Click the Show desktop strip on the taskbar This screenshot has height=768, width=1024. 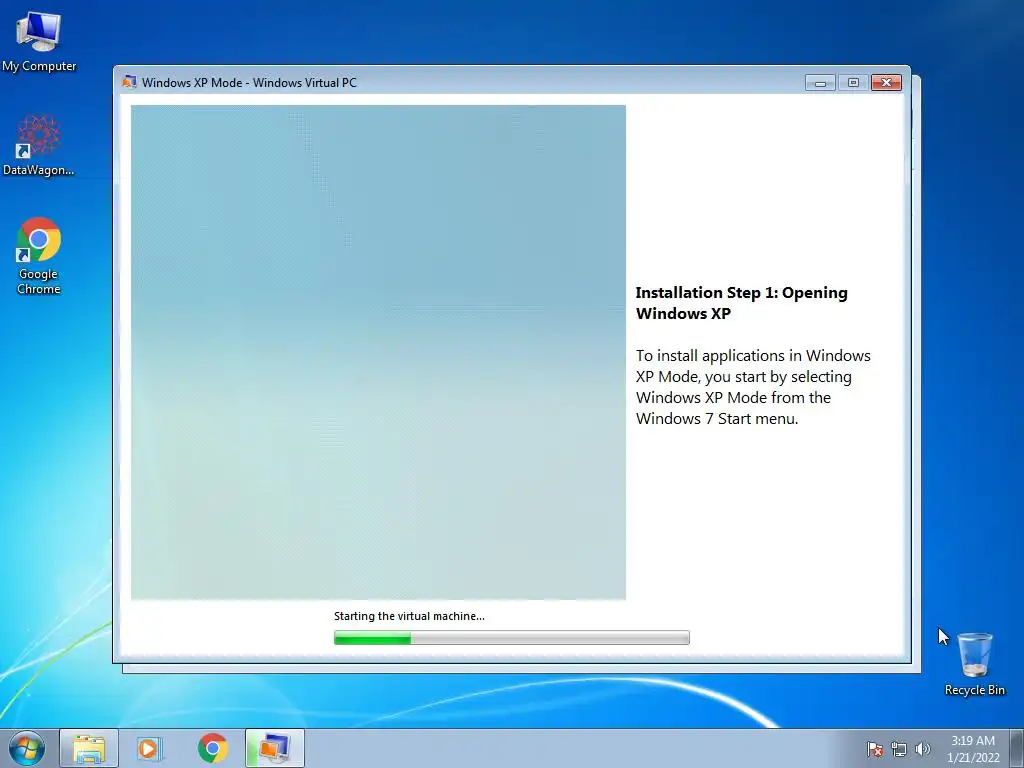pyautogui.click(x=1017, y=748)
